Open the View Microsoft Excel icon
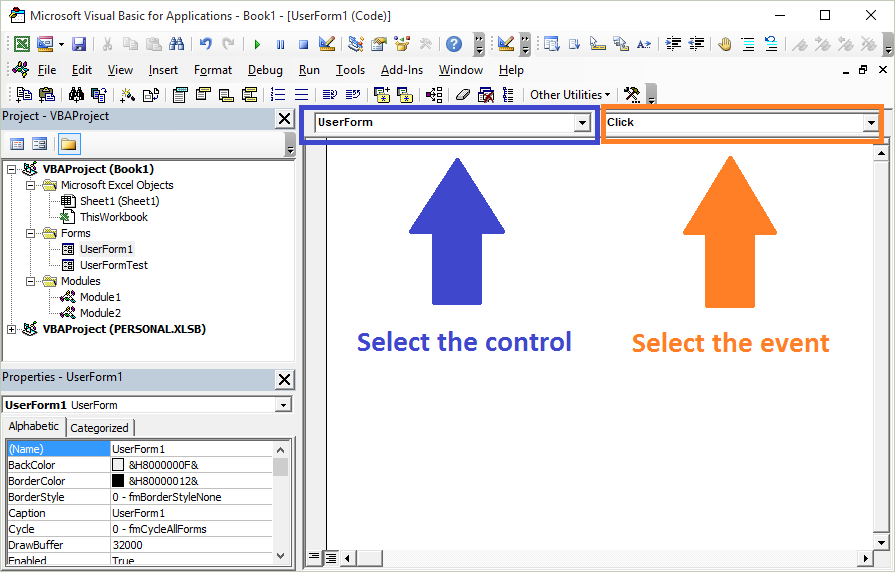The image size is (895, 572). pyautogui.click(x=21, y=44)
